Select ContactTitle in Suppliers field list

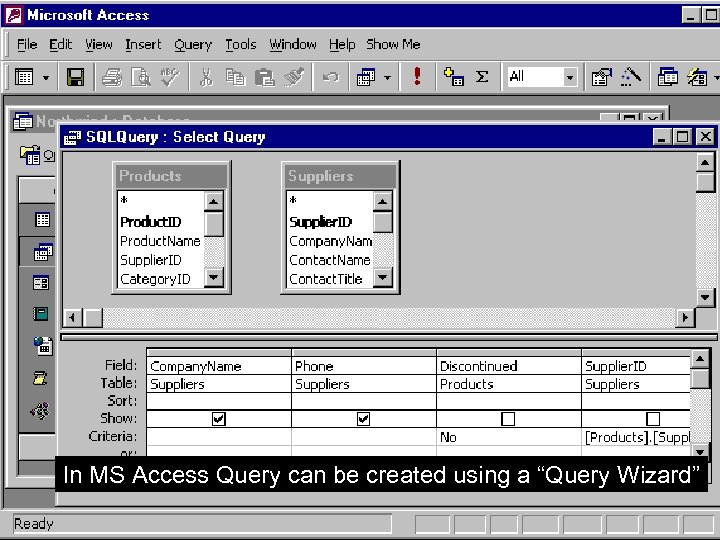[326, 279]
